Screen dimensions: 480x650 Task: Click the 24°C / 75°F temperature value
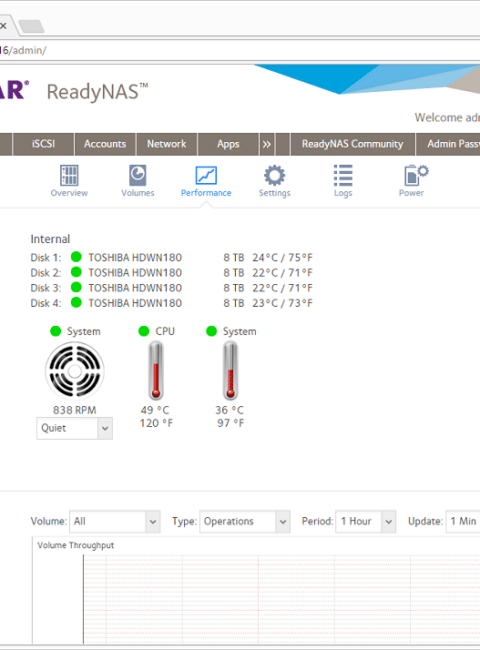282,257
